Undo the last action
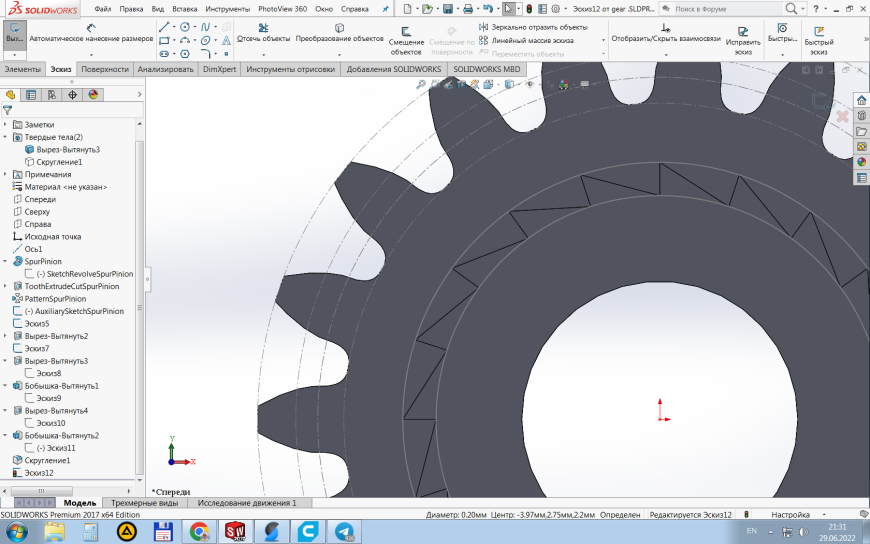Viewport: 870px width, 544px height. tap(488, 9)
